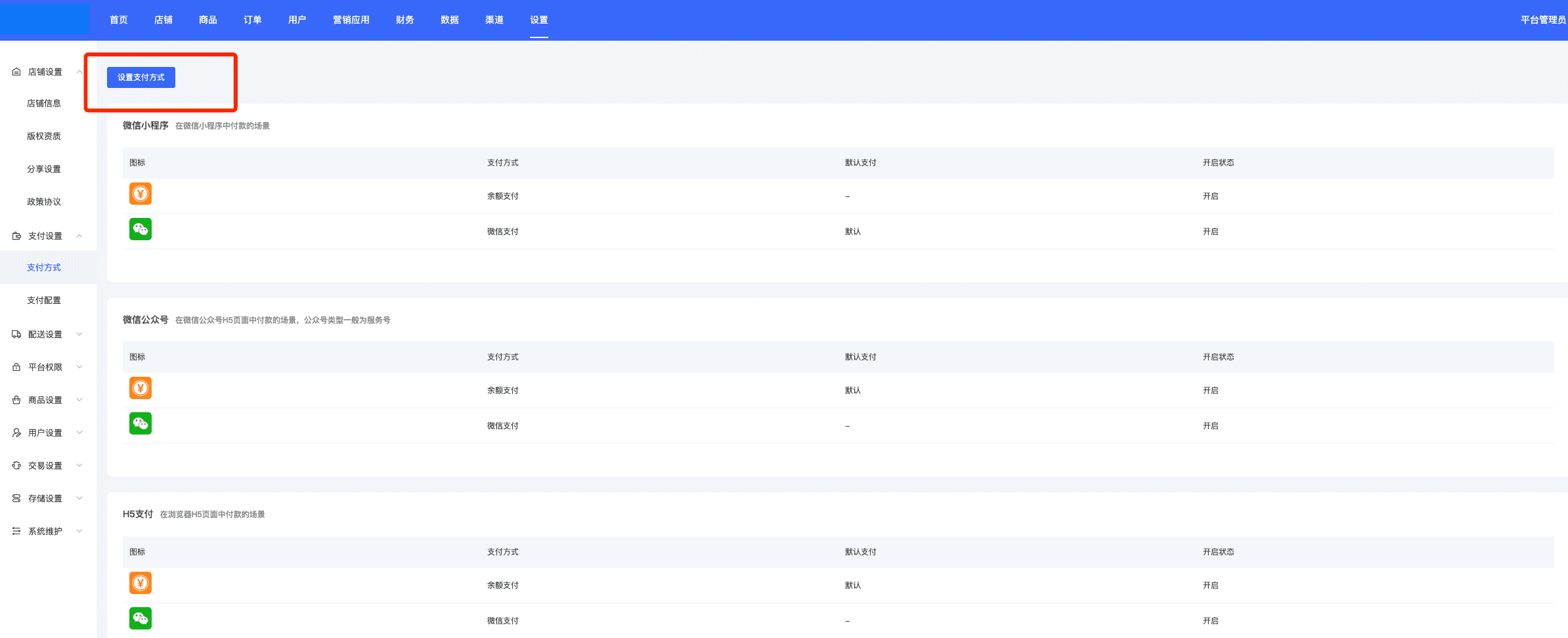Collapse the 店铺设置 group chevron
The height and width of the screenshot is (638, 1568).
(x=79, y=72)
